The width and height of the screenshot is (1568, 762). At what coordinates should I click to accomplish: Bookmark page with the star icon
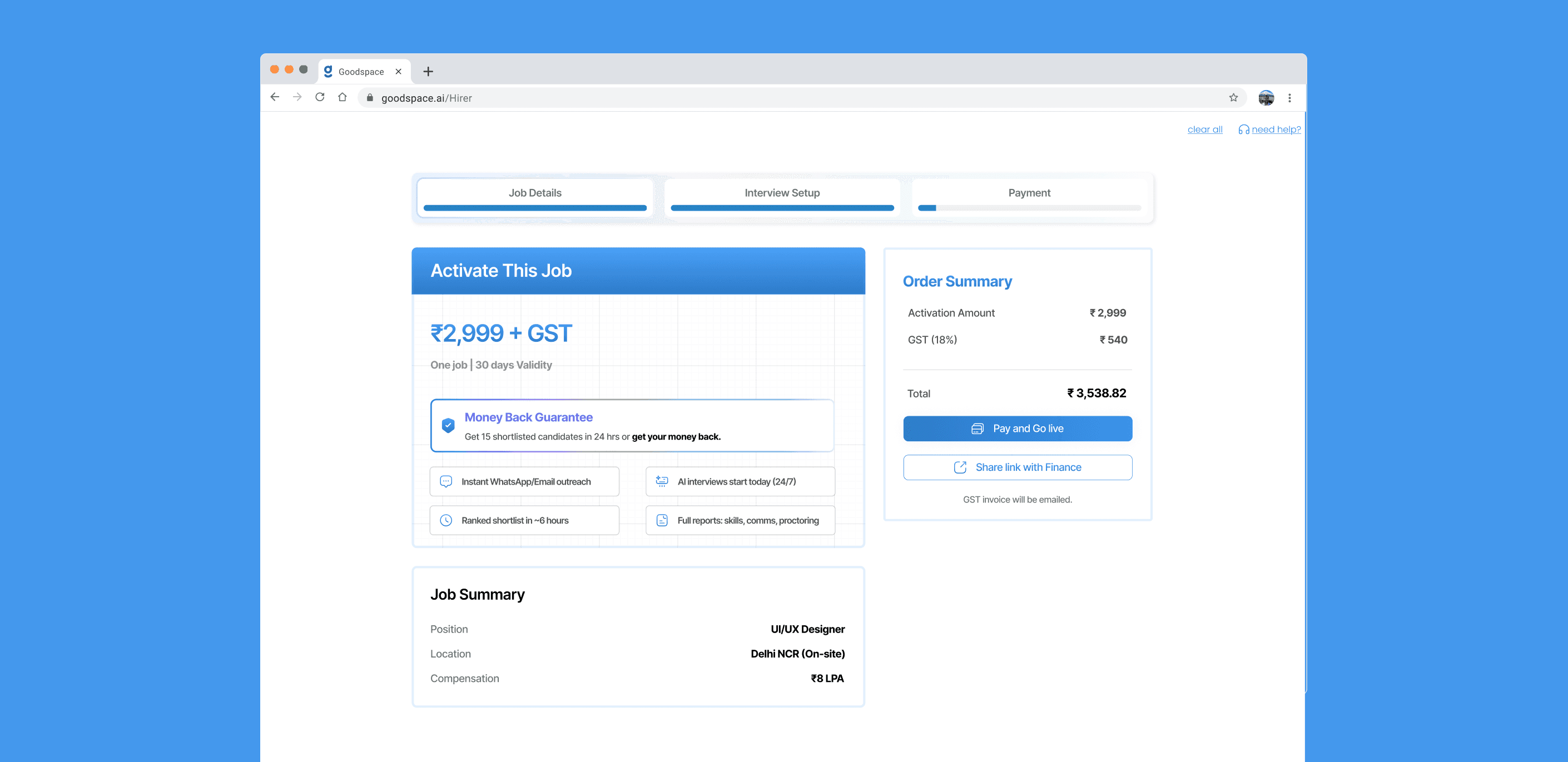pos(1233,97)
